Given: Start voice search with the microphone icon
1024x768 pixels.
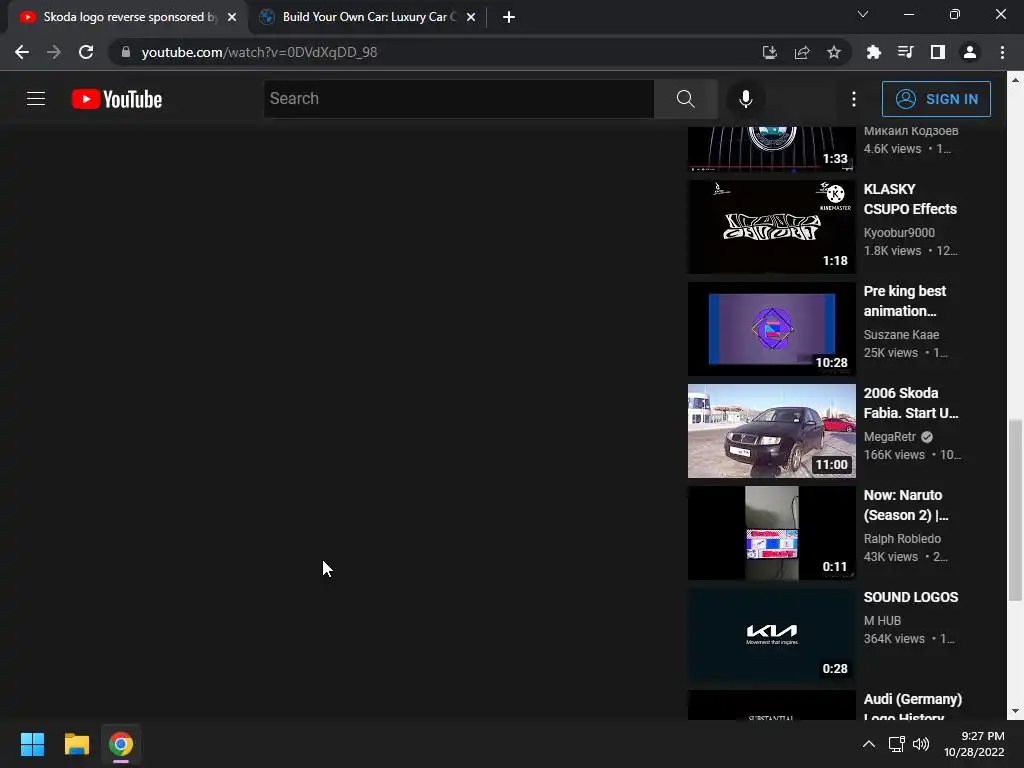Looking at the screenshot, I should point(745,99).
